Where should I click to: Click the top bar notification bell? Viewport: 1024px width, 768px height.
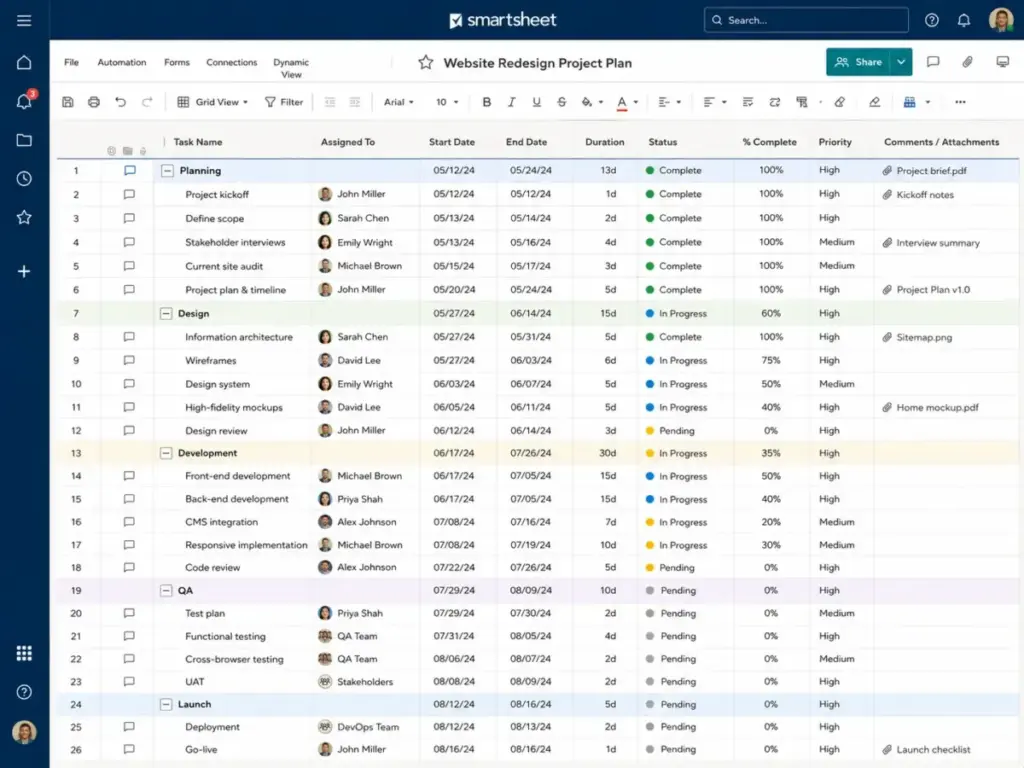[964, 20]
